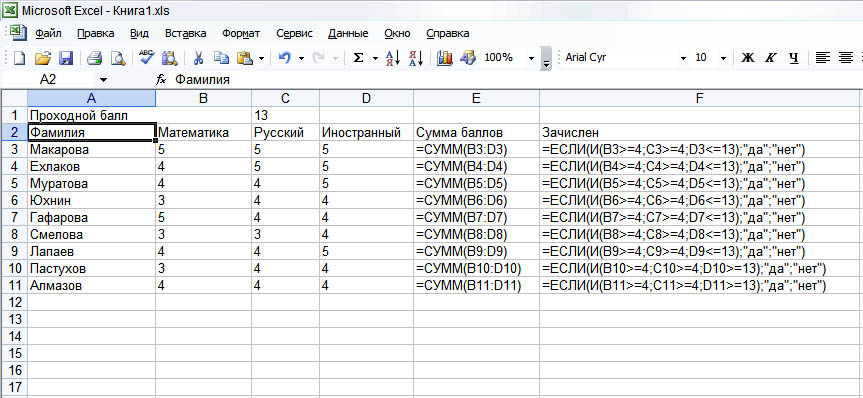This screenshot has height=398, width=863.
Task: Select the cell =СУММ(B6:D6)
Action: 477,200
